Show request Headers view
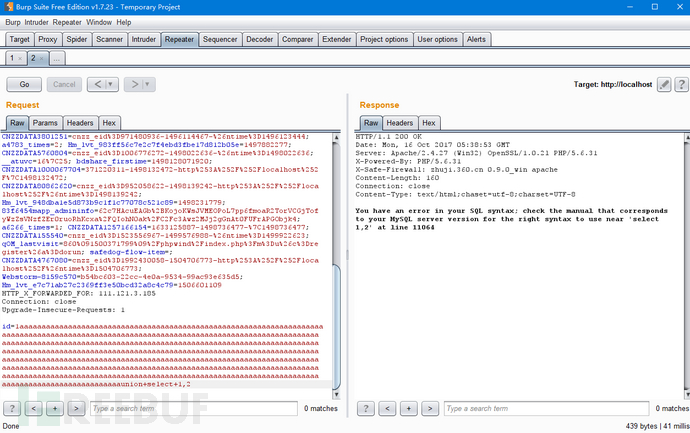690x433 pixels. click(x=80, y=123)
